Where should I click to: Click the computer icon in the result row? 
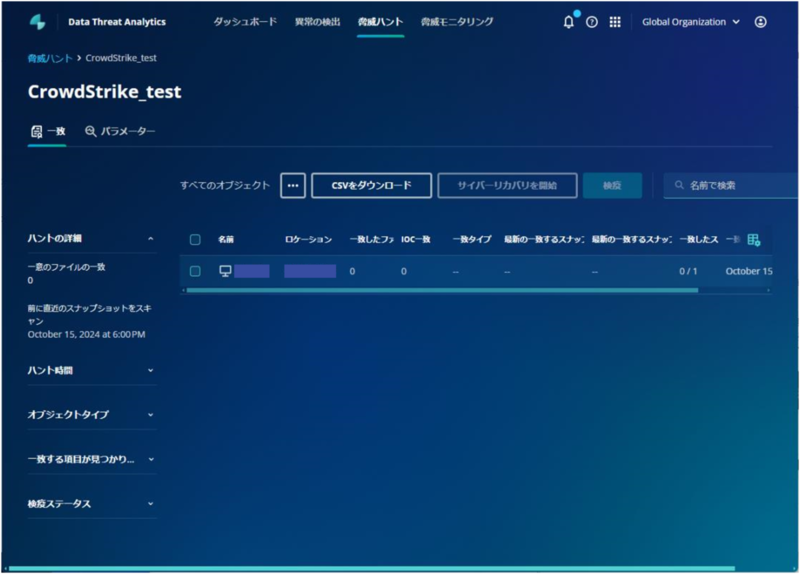[x=225, y=271]
